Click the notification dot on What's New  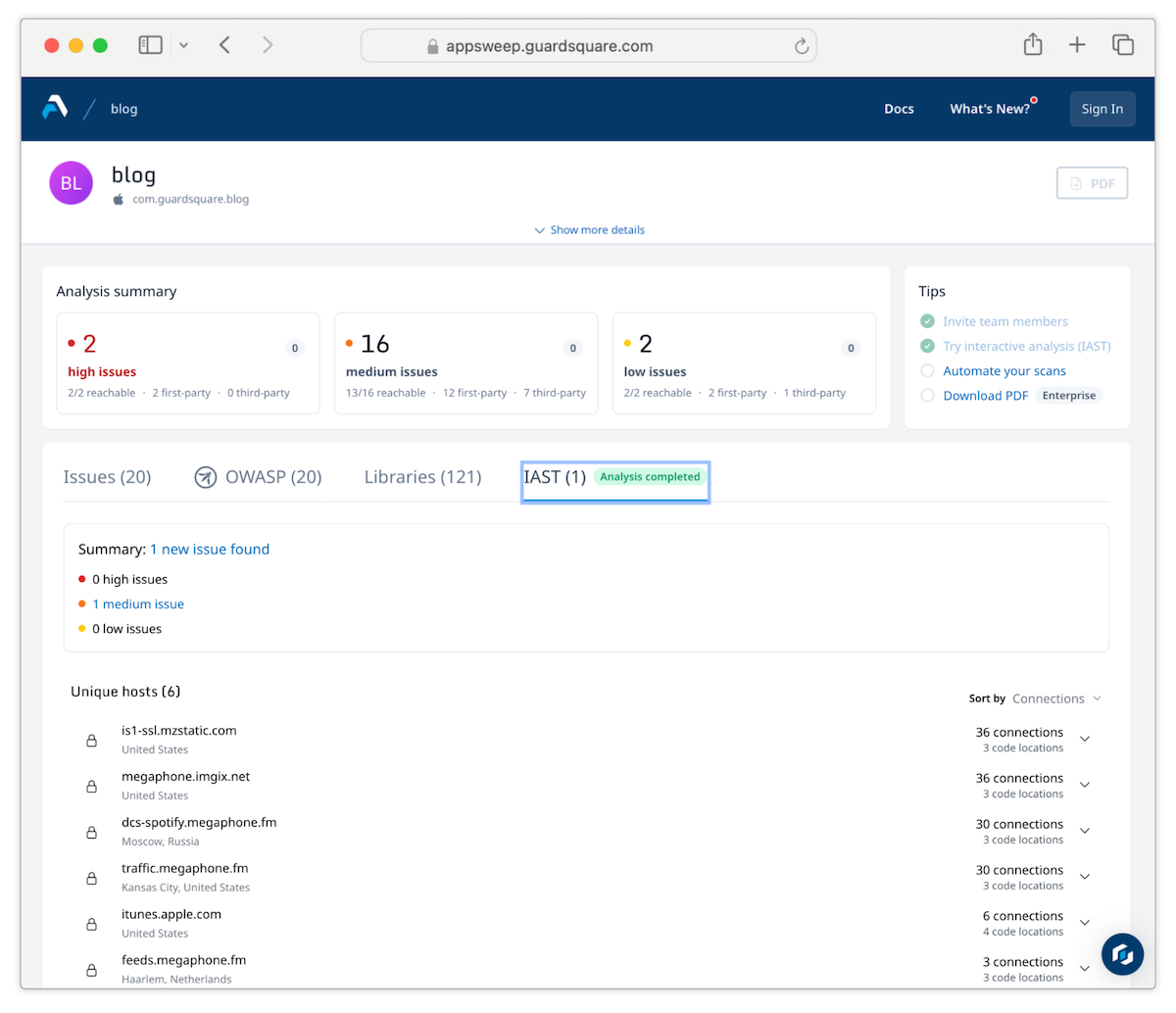1034,100
